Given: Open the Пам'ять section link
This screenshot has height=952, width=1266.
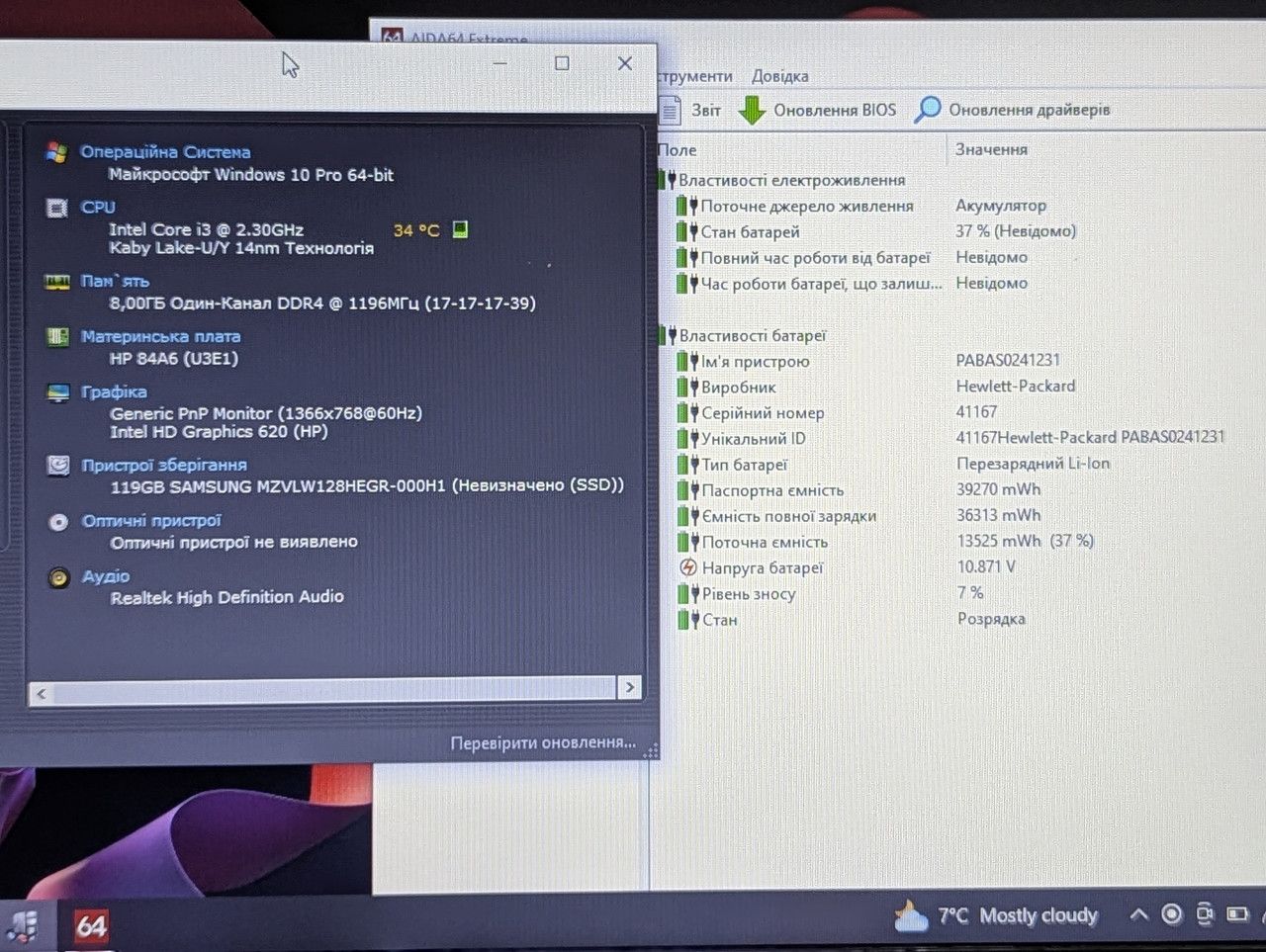Looking at the screenshot, I should click(x=115, y=282).
